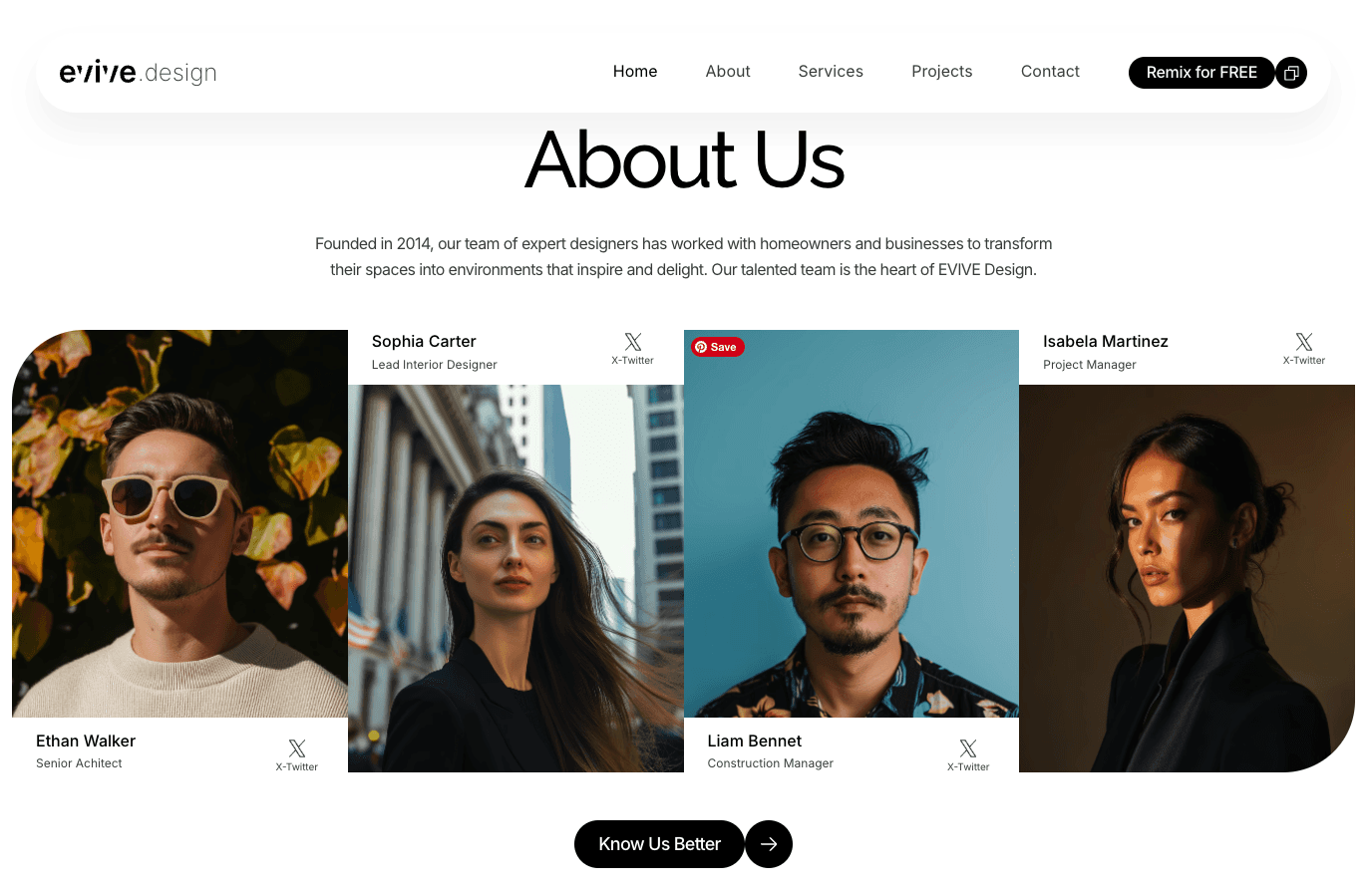The width and height of the screenshot is (1372, 892).
Task: Open Isabela Martinez's X-Twitter icon
Action: (1304, 342)
